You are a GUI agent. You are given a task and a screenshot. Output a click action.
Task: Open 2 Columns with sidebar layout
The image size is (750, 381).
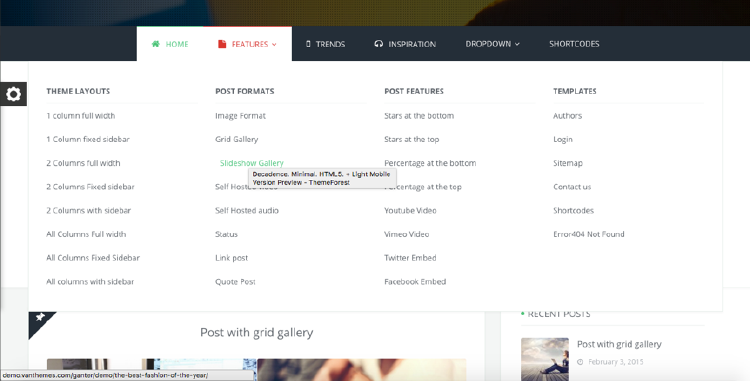tap(88, 210)
